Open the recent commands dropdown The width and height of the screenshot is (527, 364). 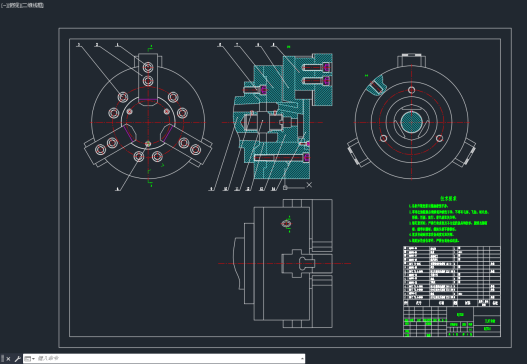click(30, 359)
